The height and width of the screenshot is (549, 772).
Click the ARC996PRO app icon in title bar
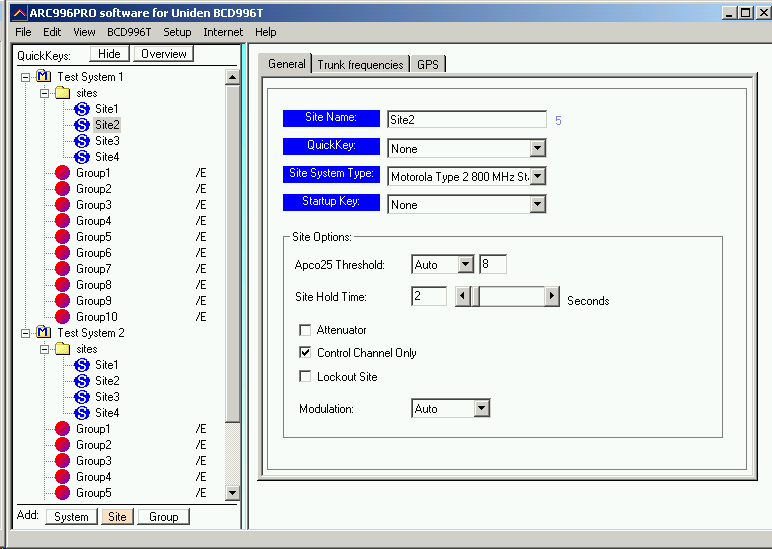19,13
